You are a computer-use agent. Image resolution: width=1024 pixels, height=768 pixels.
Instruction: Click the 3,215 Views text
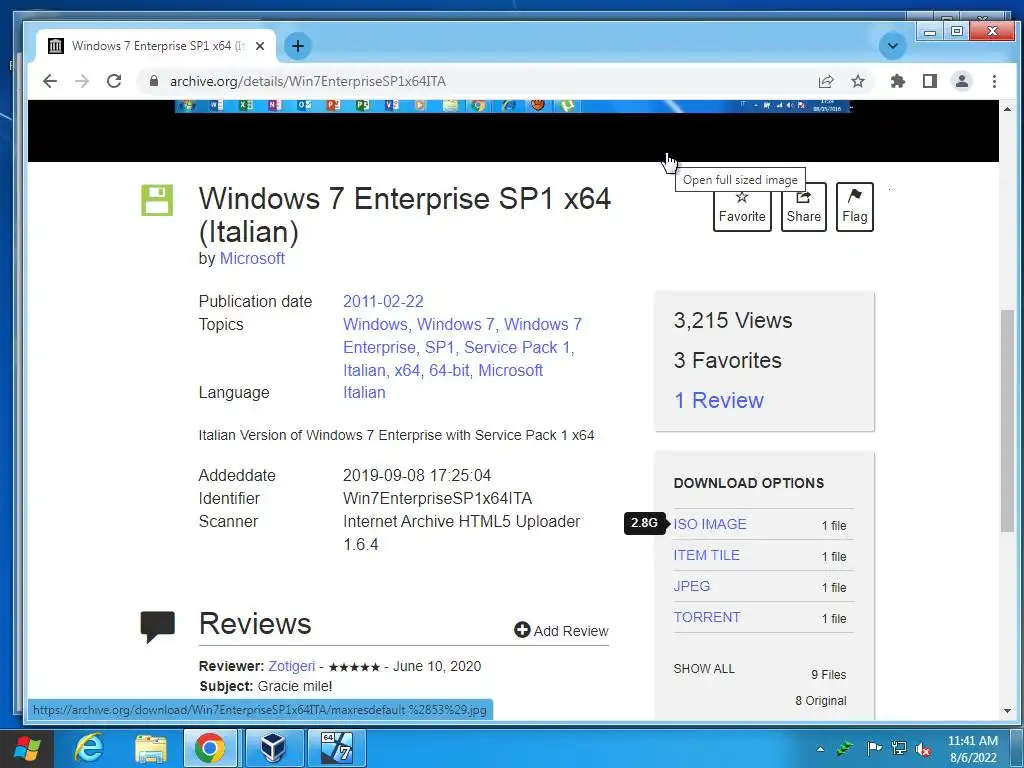click(x=733, y=321)
